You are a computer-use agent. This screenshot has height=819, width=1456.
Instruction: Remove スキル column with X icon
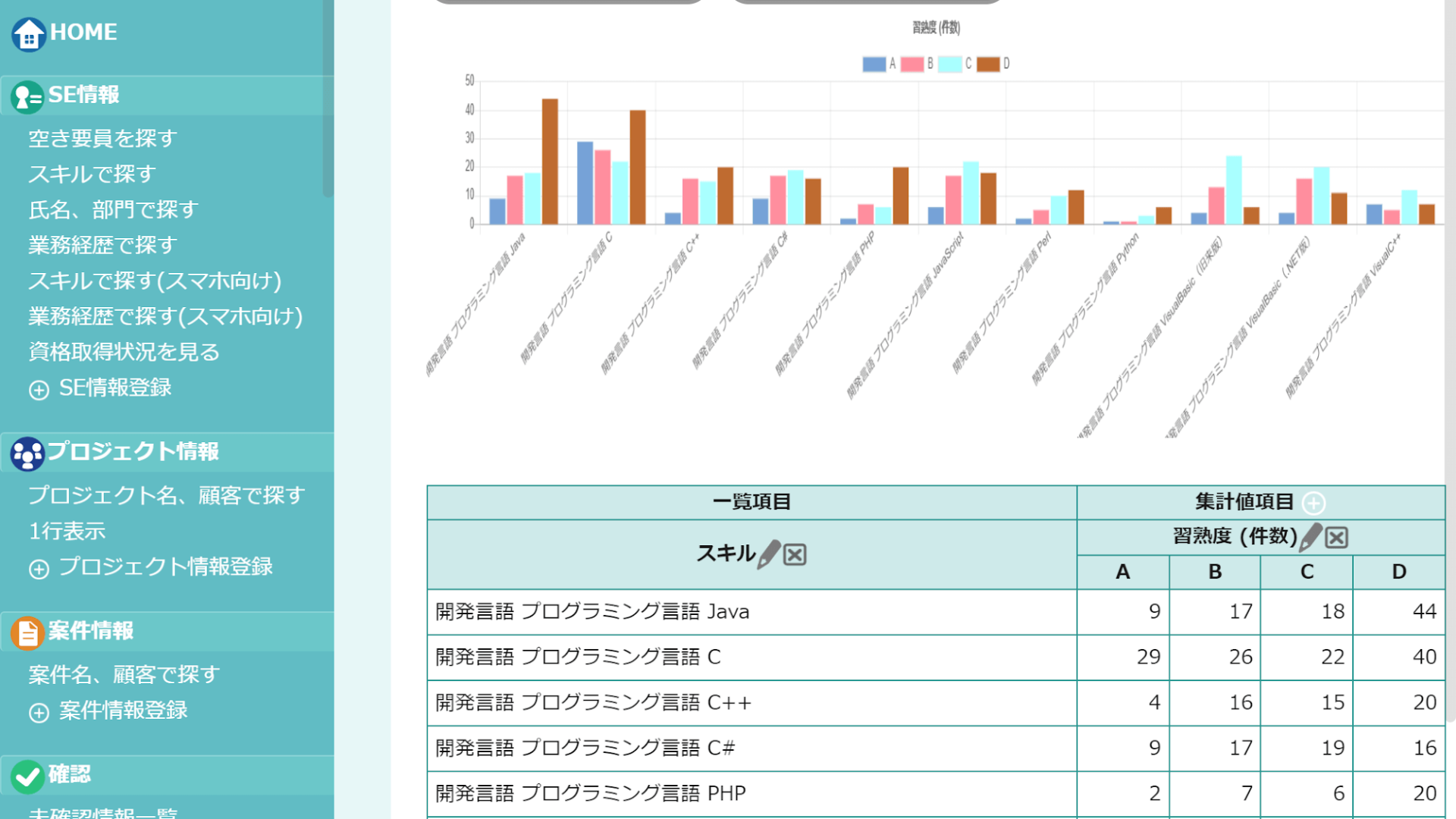click(x=795, y=555)
